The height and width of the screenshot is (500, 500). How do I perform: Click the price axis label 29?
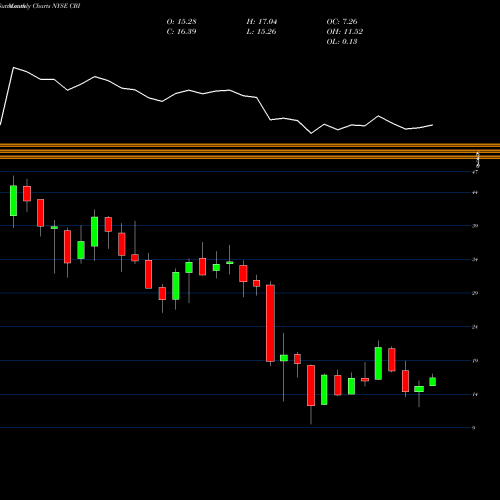[x=475, y=293]
